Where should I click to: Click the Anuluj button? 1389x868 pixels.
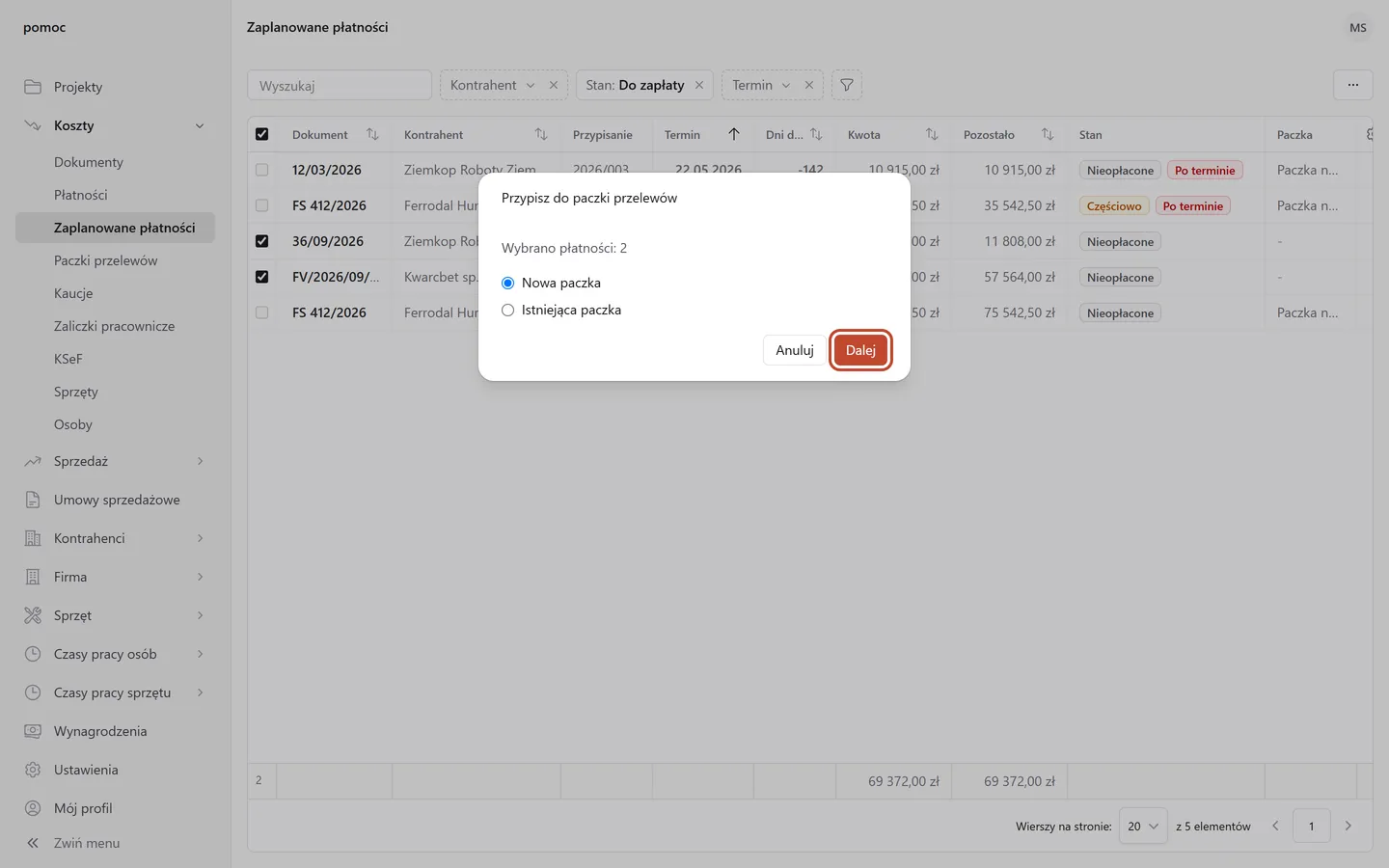pyautogui.click(x=795, y=350)
